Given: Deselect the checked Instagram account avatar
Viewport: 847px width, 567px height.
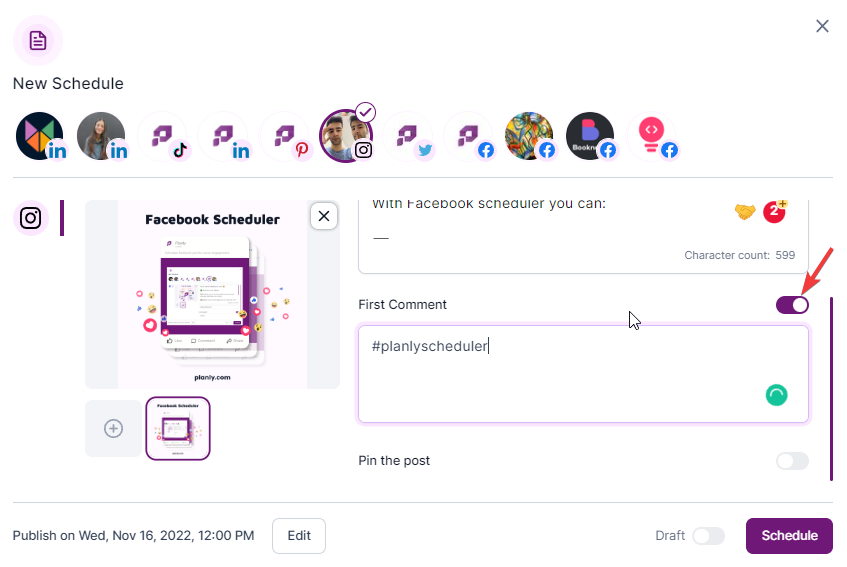Looking at the screenshot, I should 346,136.
